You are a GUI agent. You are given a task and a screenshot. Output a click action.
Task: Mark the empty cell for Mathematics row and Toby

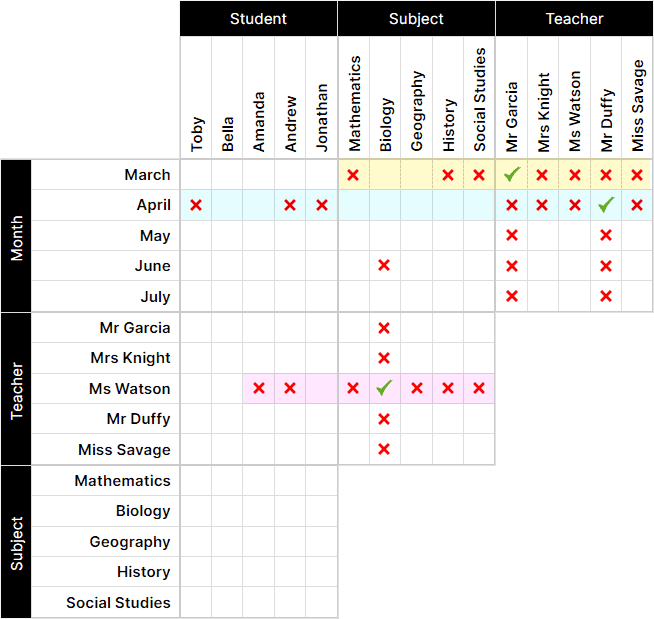[x=196, y=481]
